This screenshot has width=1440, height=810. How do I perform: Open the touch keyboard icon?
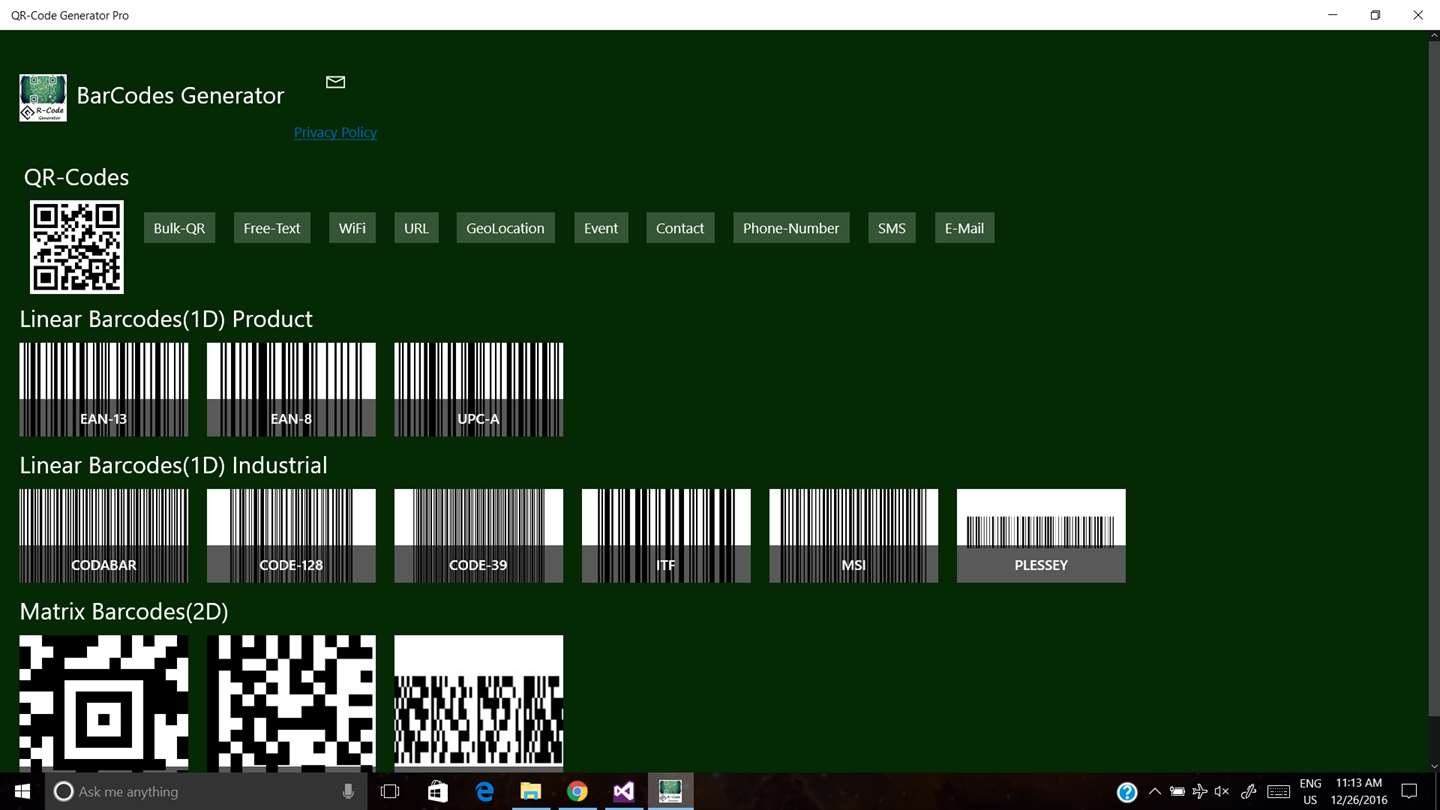1278,791
